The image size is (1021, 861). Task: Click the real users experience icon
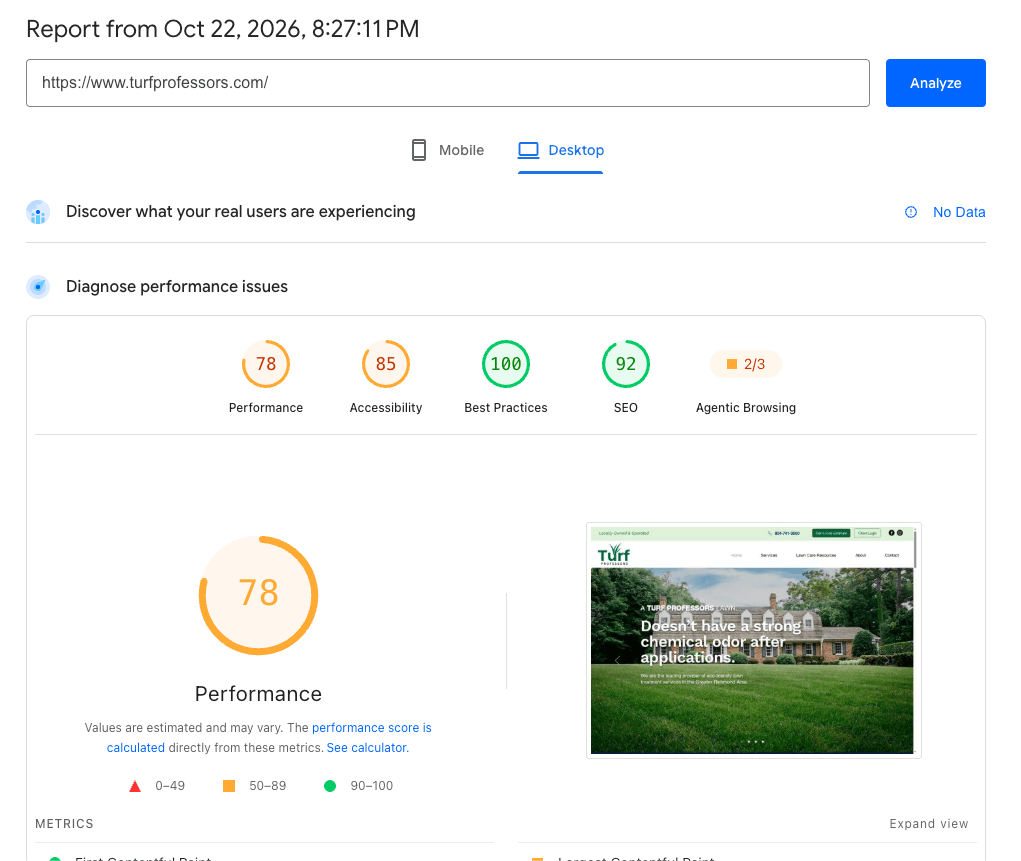point(38,212)
